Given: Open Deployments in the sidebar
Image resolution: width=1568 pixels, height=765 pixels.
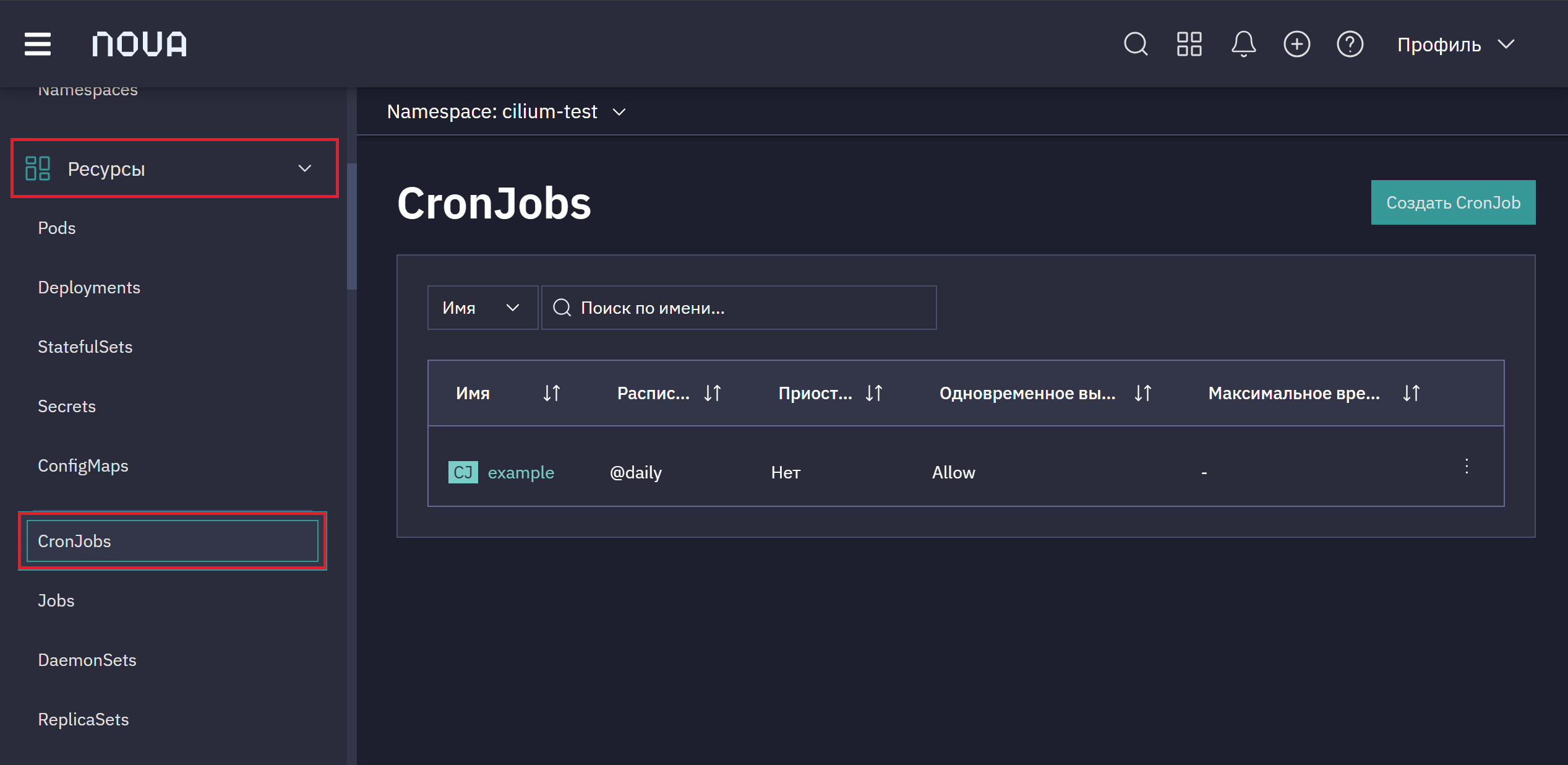Looking at the screenshot, I should click(x=89, y=287).
